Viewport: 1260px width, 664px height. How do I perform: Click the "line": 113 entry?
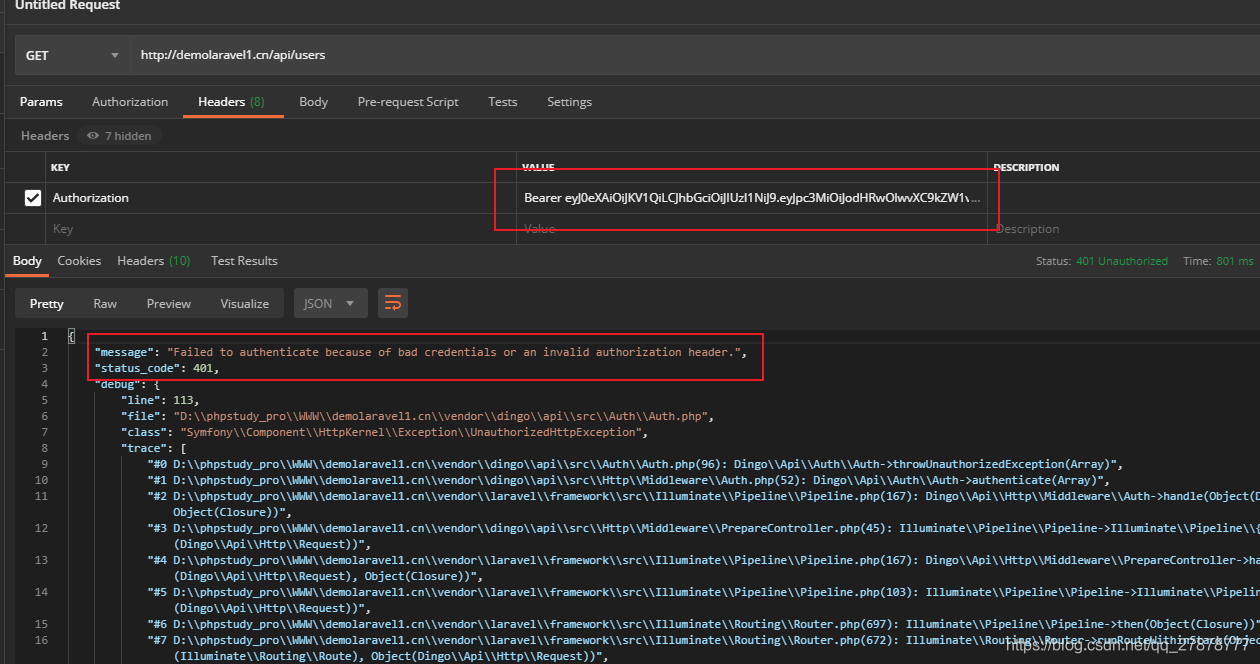coord(159,400)
